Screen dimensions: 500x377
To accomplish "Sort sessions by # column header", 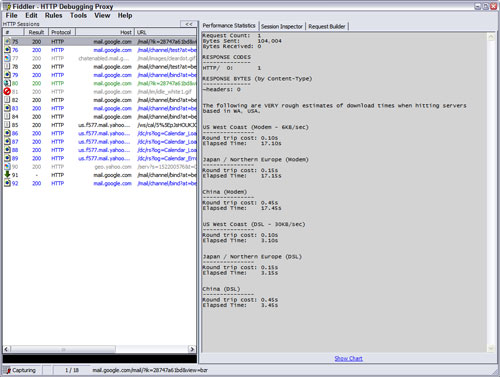I will 13,32.
